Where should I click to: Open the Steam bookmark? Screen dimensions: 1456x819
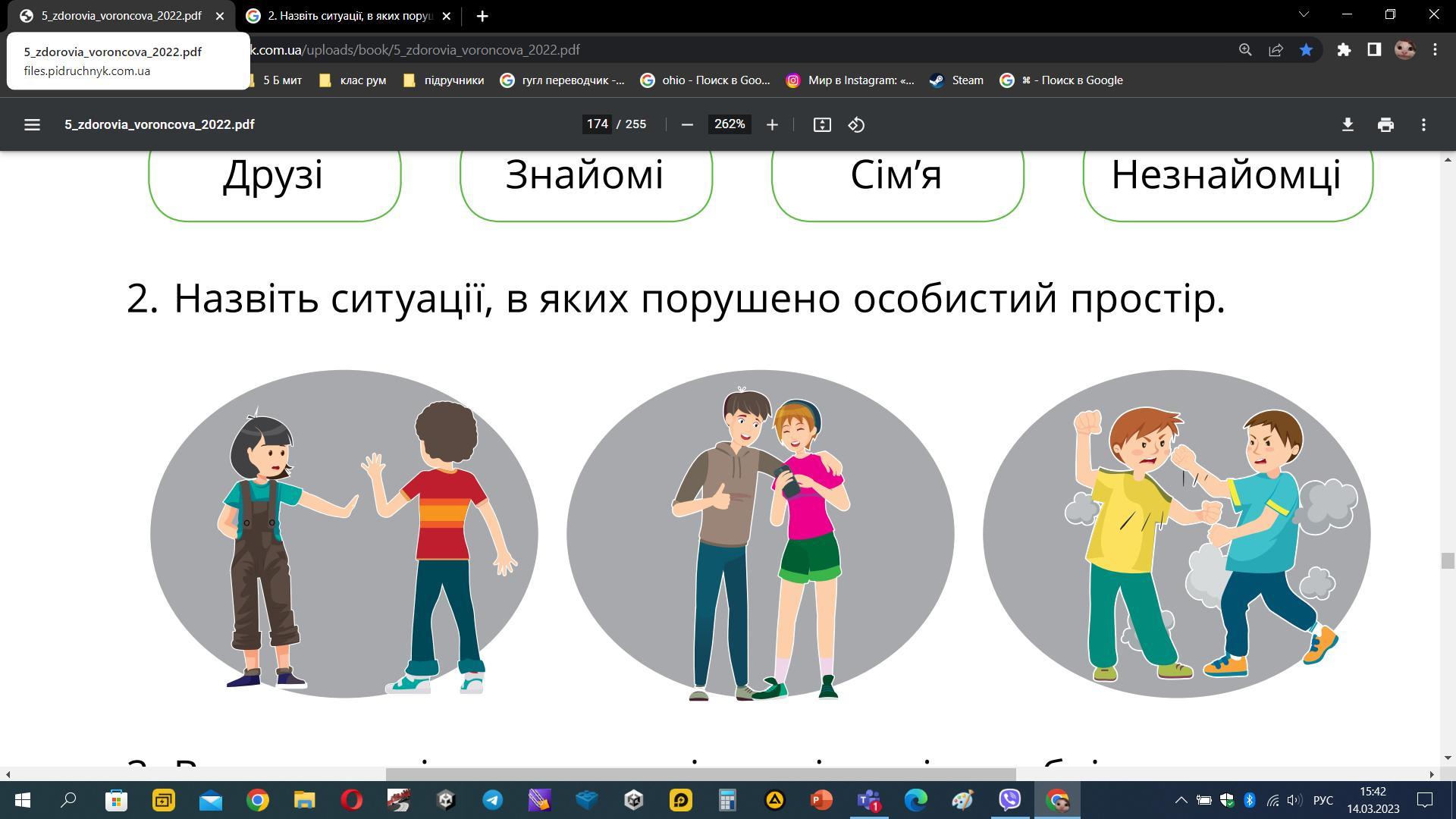[957, 80]
